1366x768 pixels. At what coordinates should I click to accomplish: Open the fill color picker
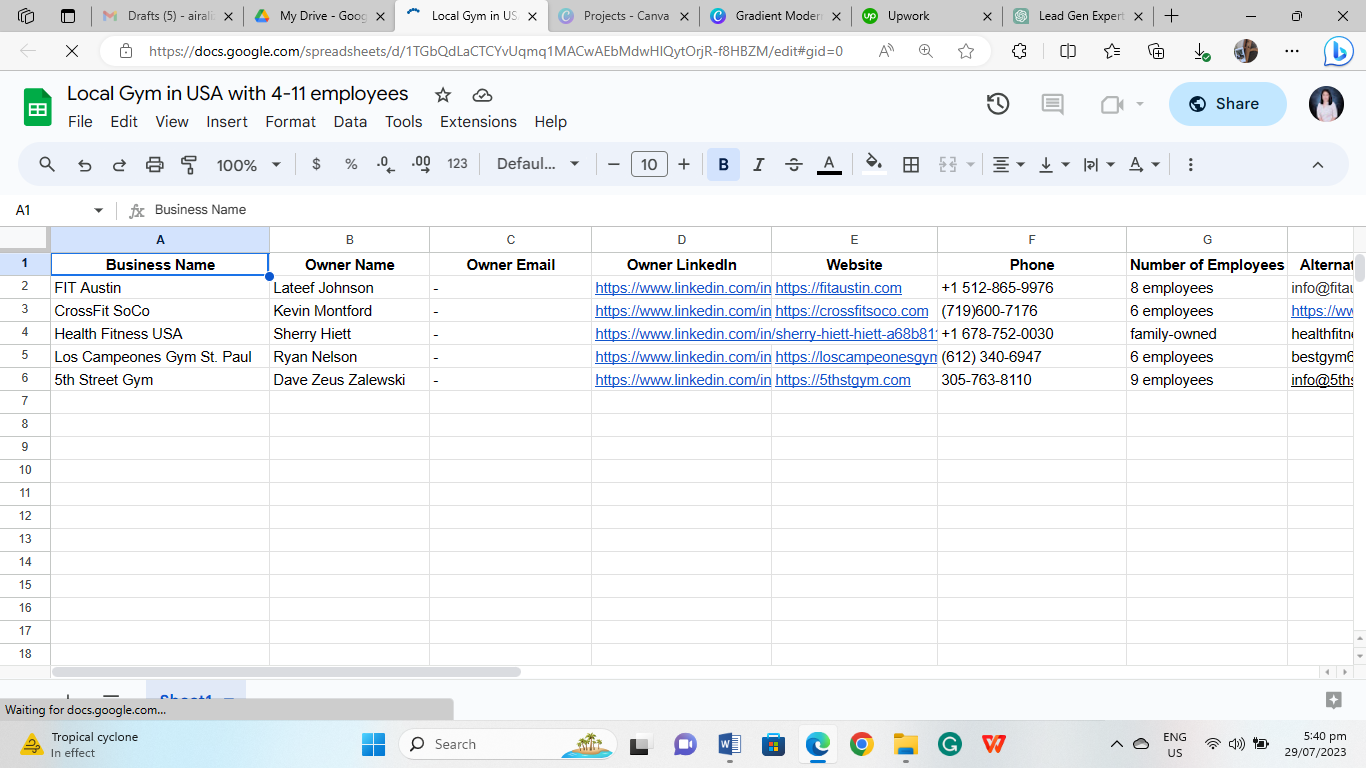coord(874,165)
